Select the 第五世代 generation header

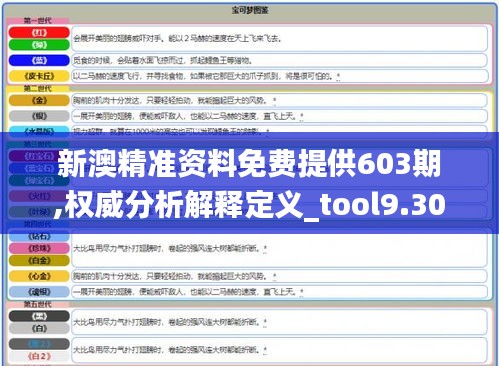pos(38,304)
